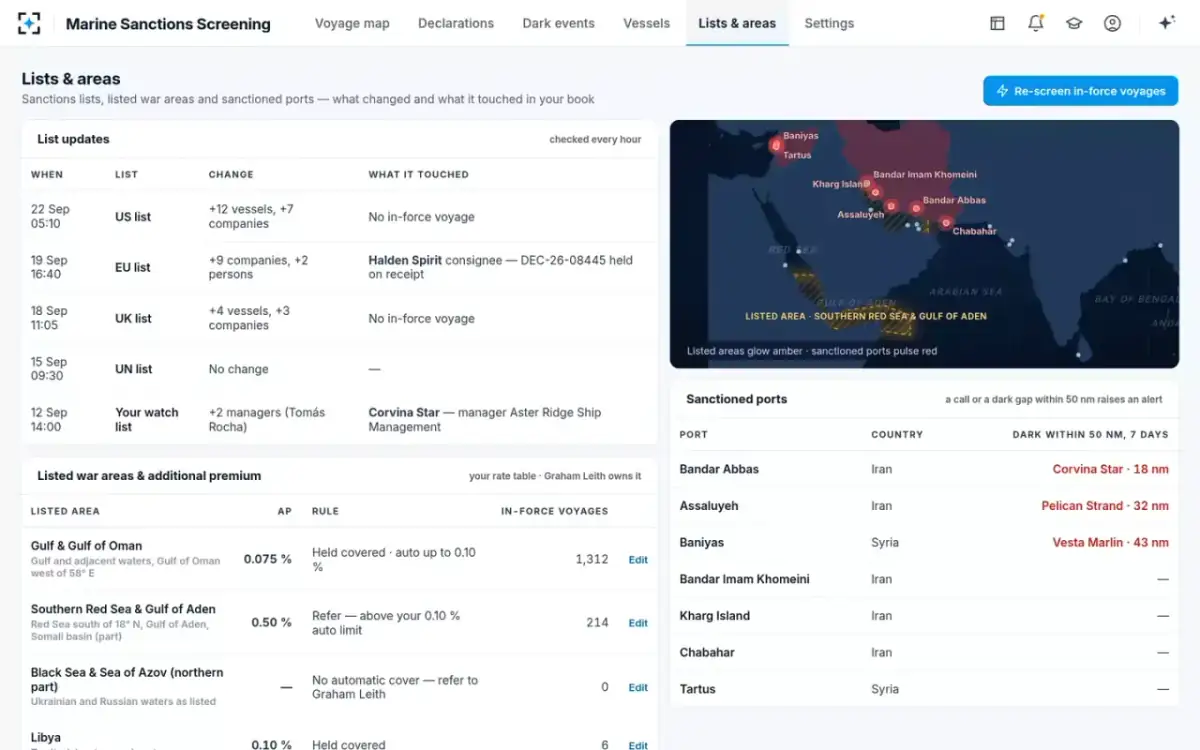This screenshot has width=1200, height=750.
Task: Select the Tartus port marker on the map
Action: 776,146
